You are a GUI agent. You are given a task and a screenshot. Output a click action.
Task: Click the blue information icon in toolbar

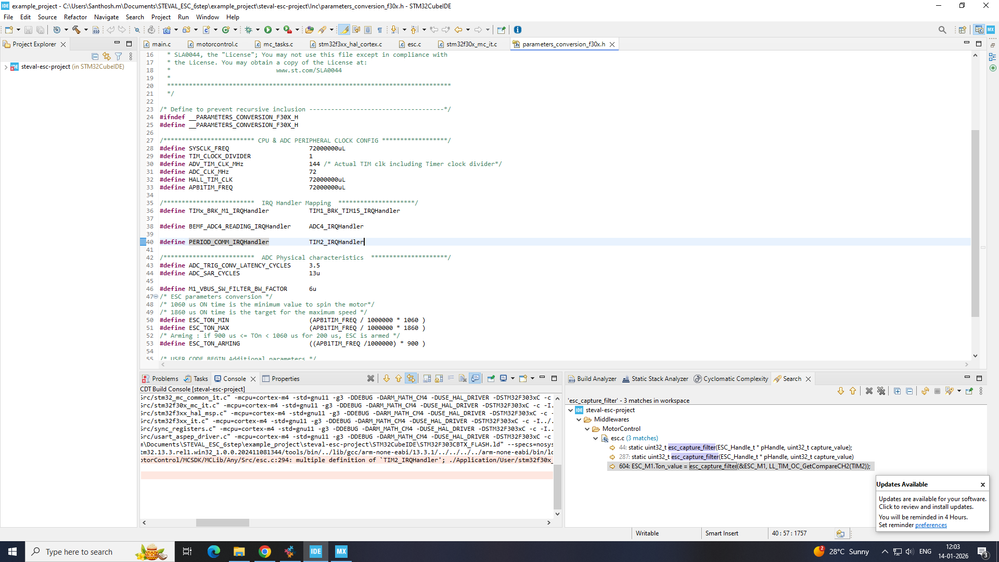(x=517, y=30)
